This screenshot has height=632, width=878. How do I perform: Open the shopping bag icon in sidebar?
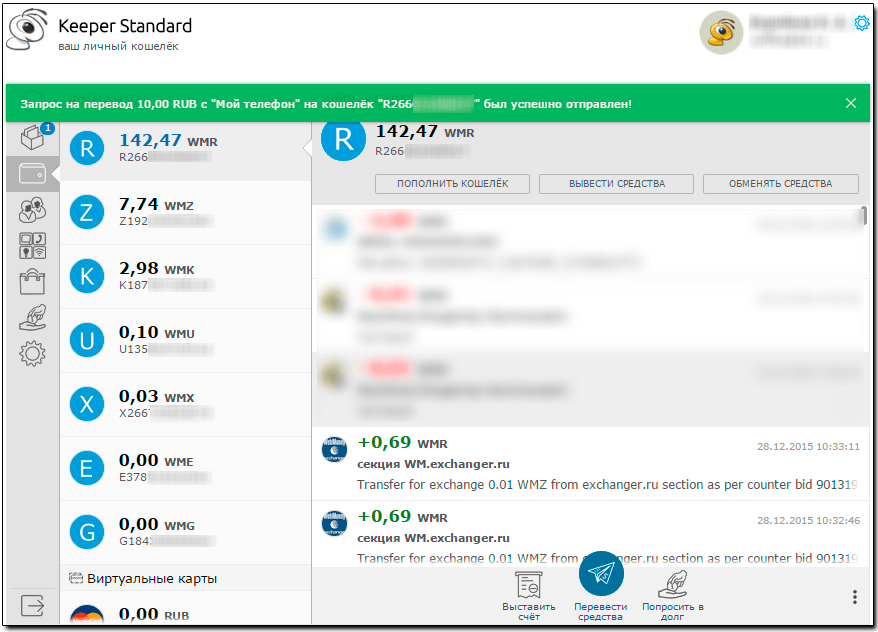(x=32, y=281)
